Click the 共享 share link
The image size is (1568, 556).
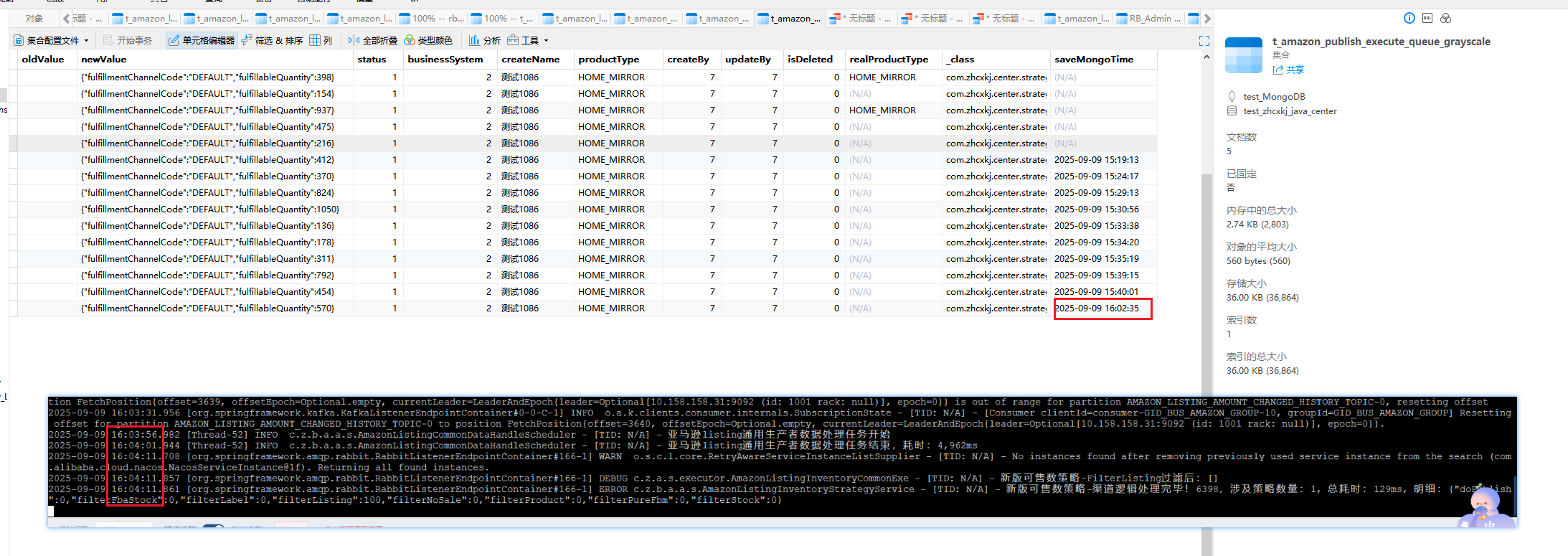click(x=1289, y=70)
